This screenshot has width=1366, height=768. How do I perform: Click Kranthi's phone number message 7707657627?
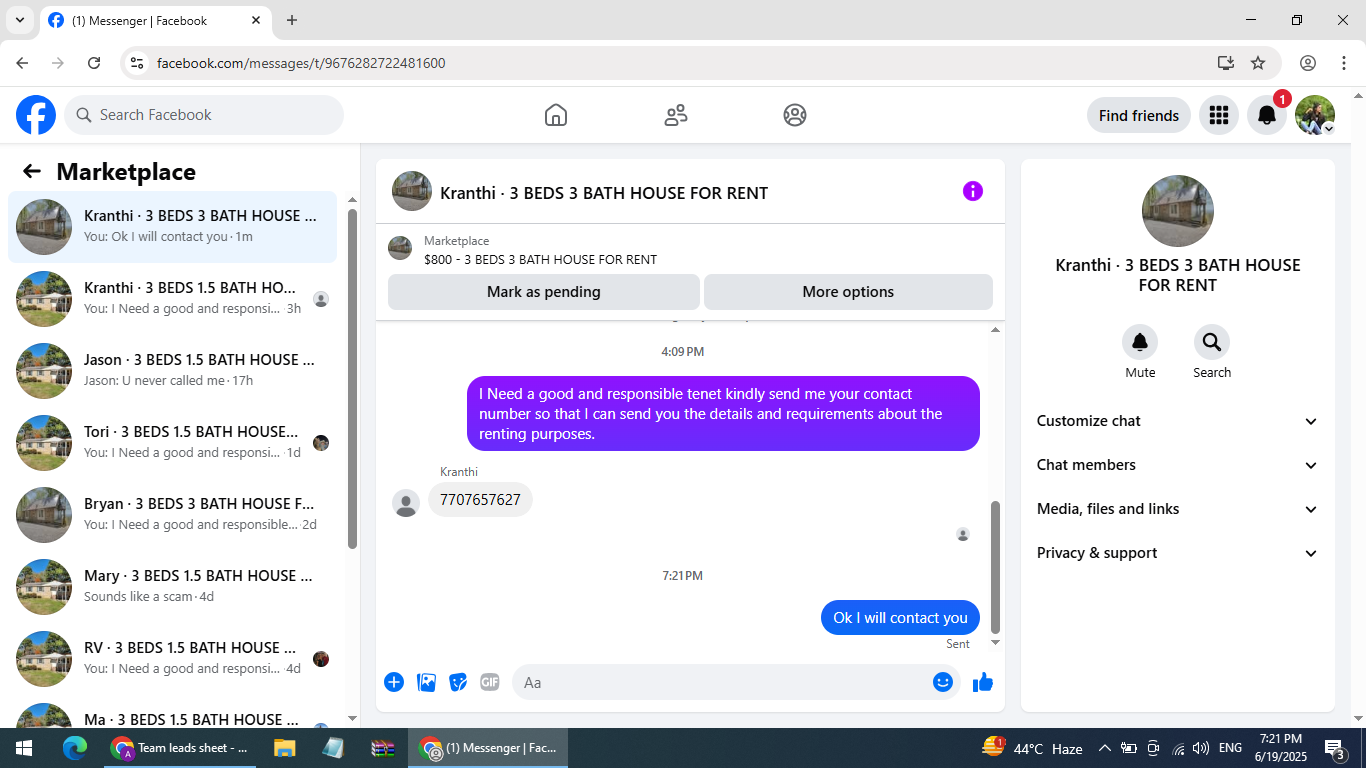480,500
